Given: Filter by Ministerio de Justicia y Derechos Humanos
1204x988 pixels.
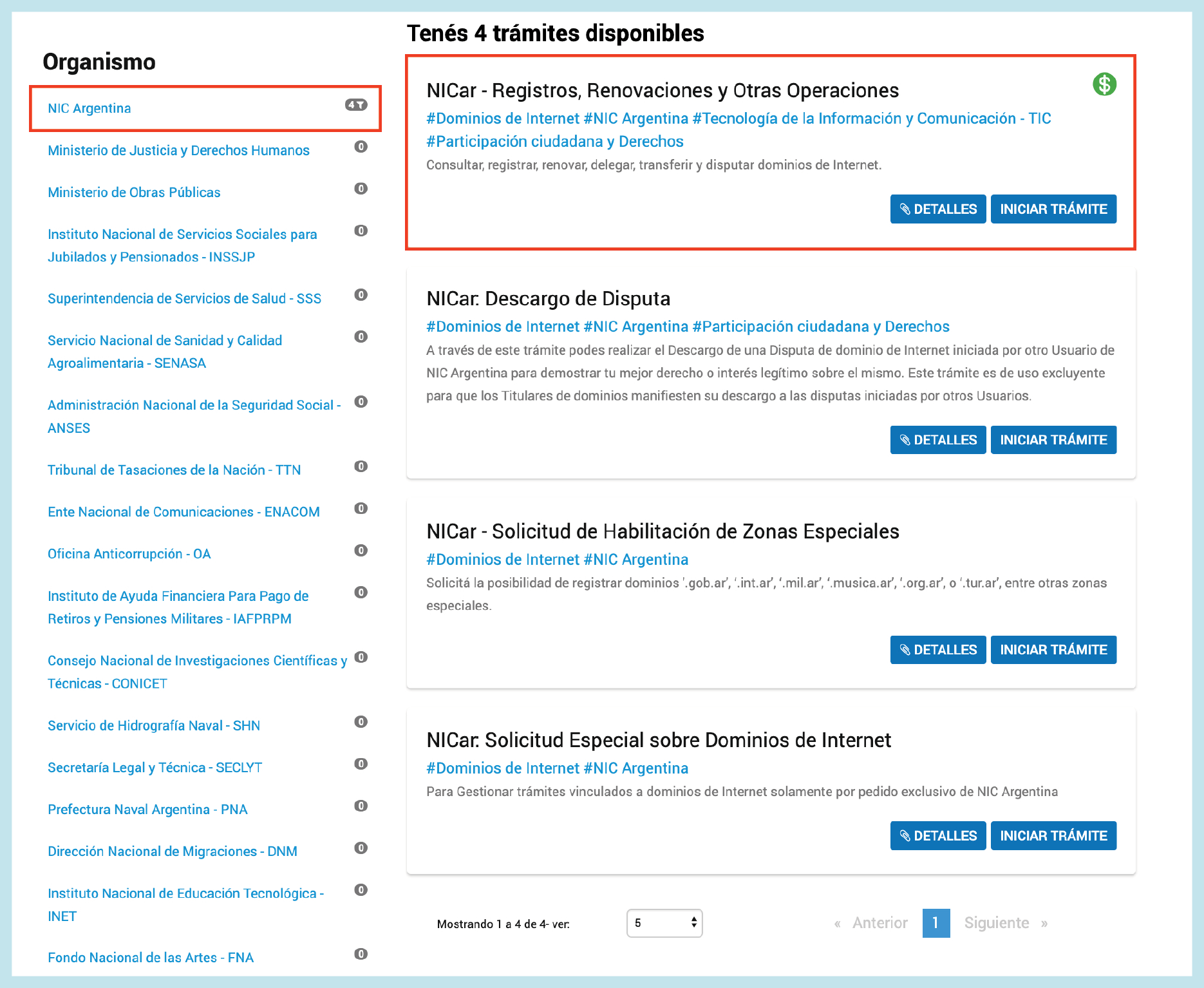Looking at the screenshot, I should pos(178,151).
